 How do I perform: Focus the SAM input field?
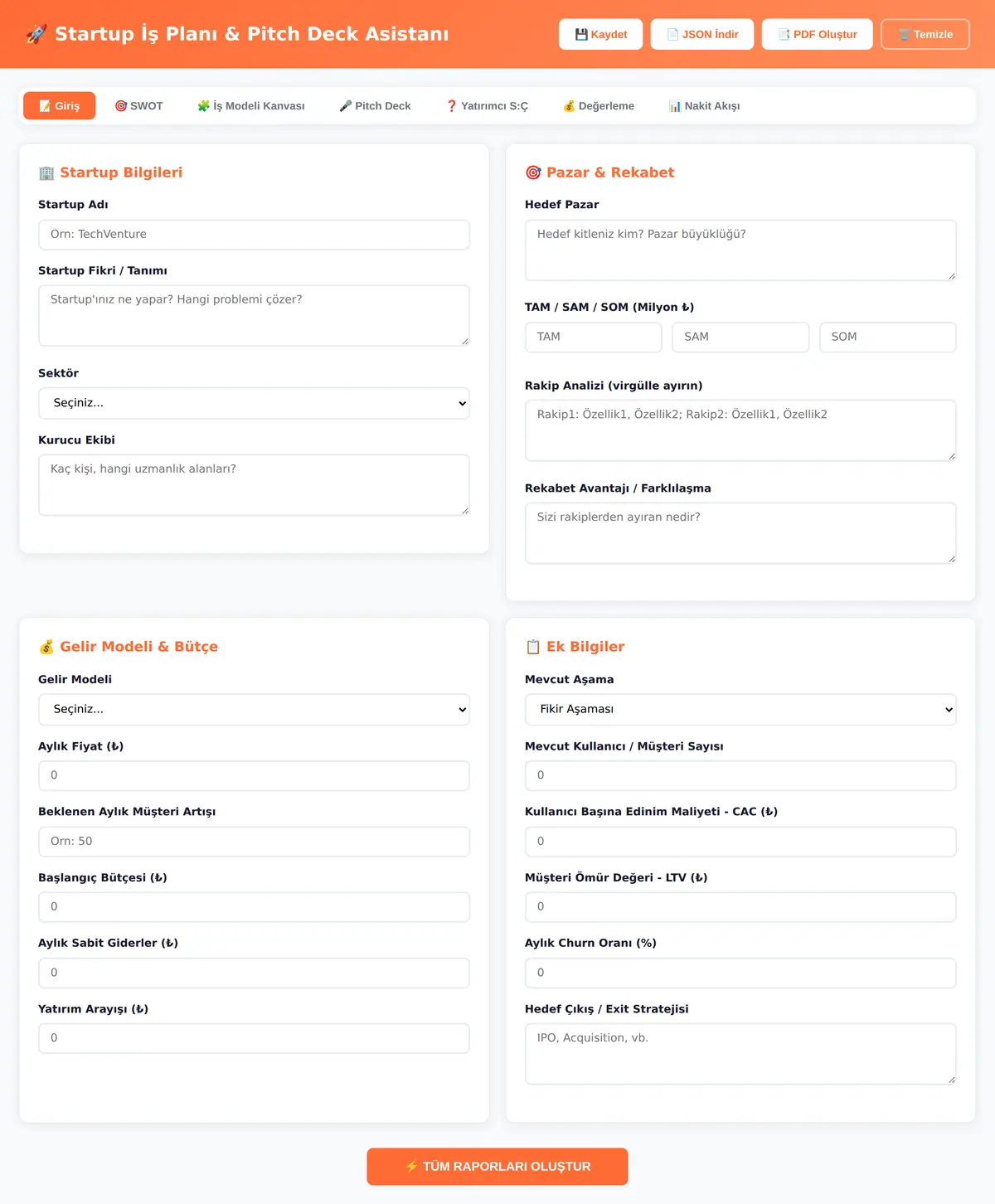tap(740, 337)
